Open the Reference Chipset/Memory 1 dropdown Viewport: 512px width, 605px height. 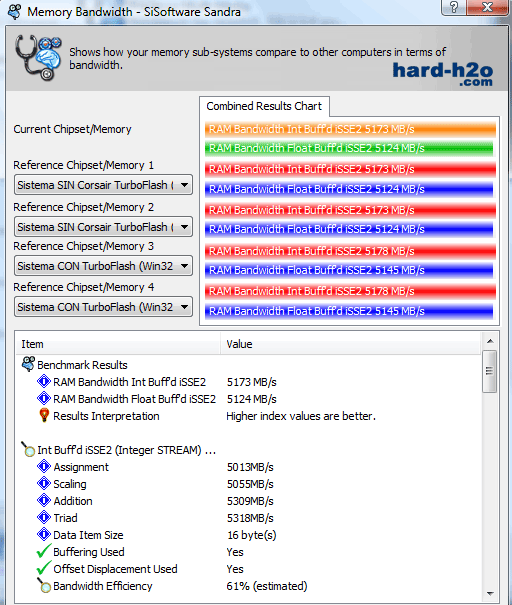click(103, 185)
